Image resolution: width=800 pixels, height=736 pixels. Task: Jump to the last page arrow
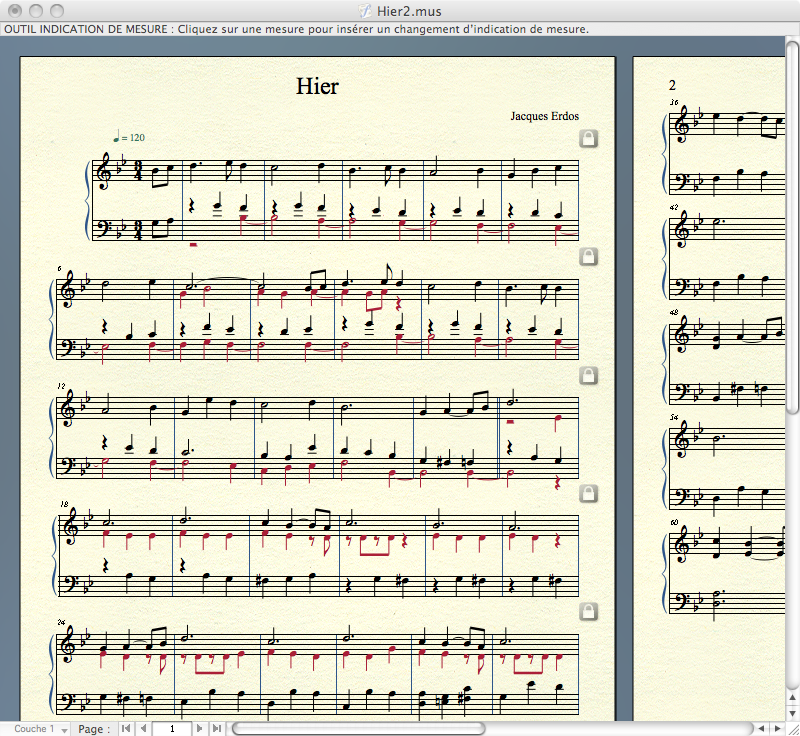click(x=217, y=729)
